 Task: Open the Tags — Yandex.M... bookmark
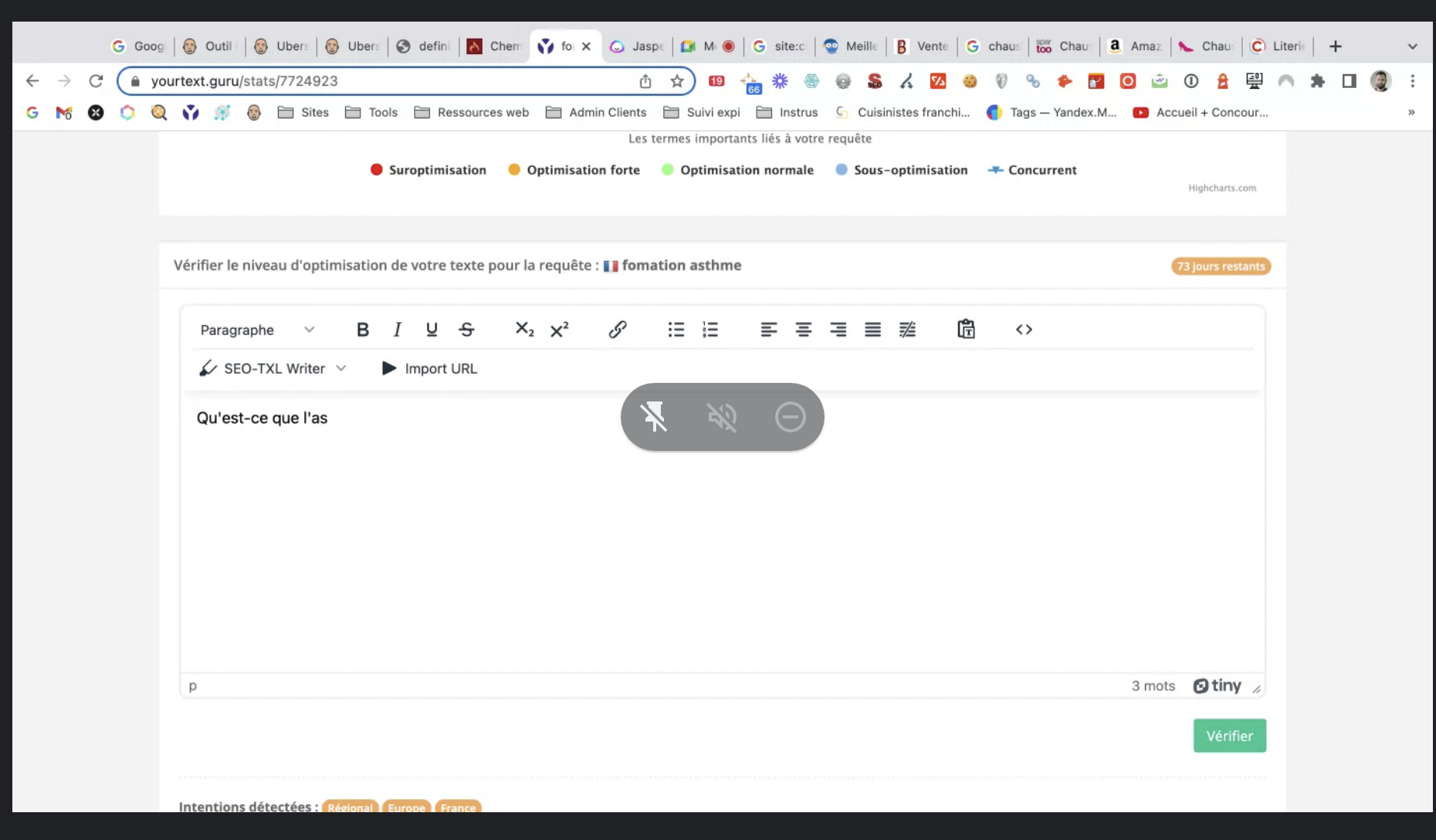(x=1052, y=113)
